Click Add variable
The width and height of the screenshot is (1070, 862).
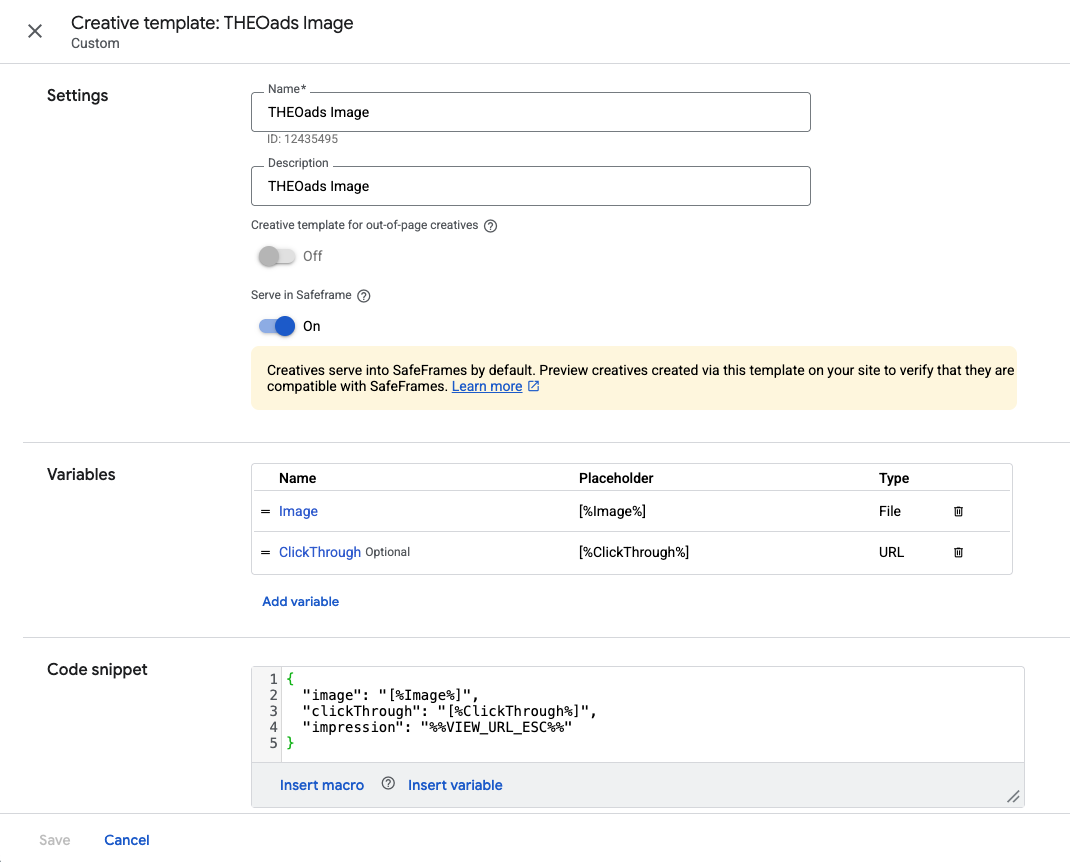(x=300, y=601)
